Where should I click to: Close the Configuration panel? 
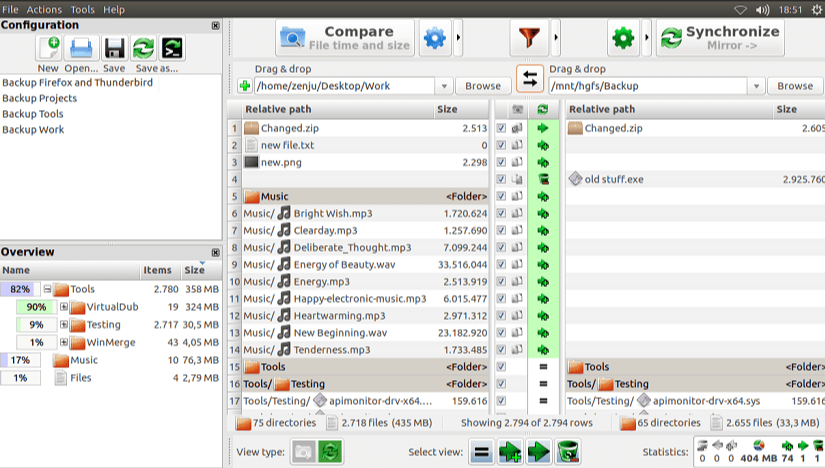coord(215,25)
